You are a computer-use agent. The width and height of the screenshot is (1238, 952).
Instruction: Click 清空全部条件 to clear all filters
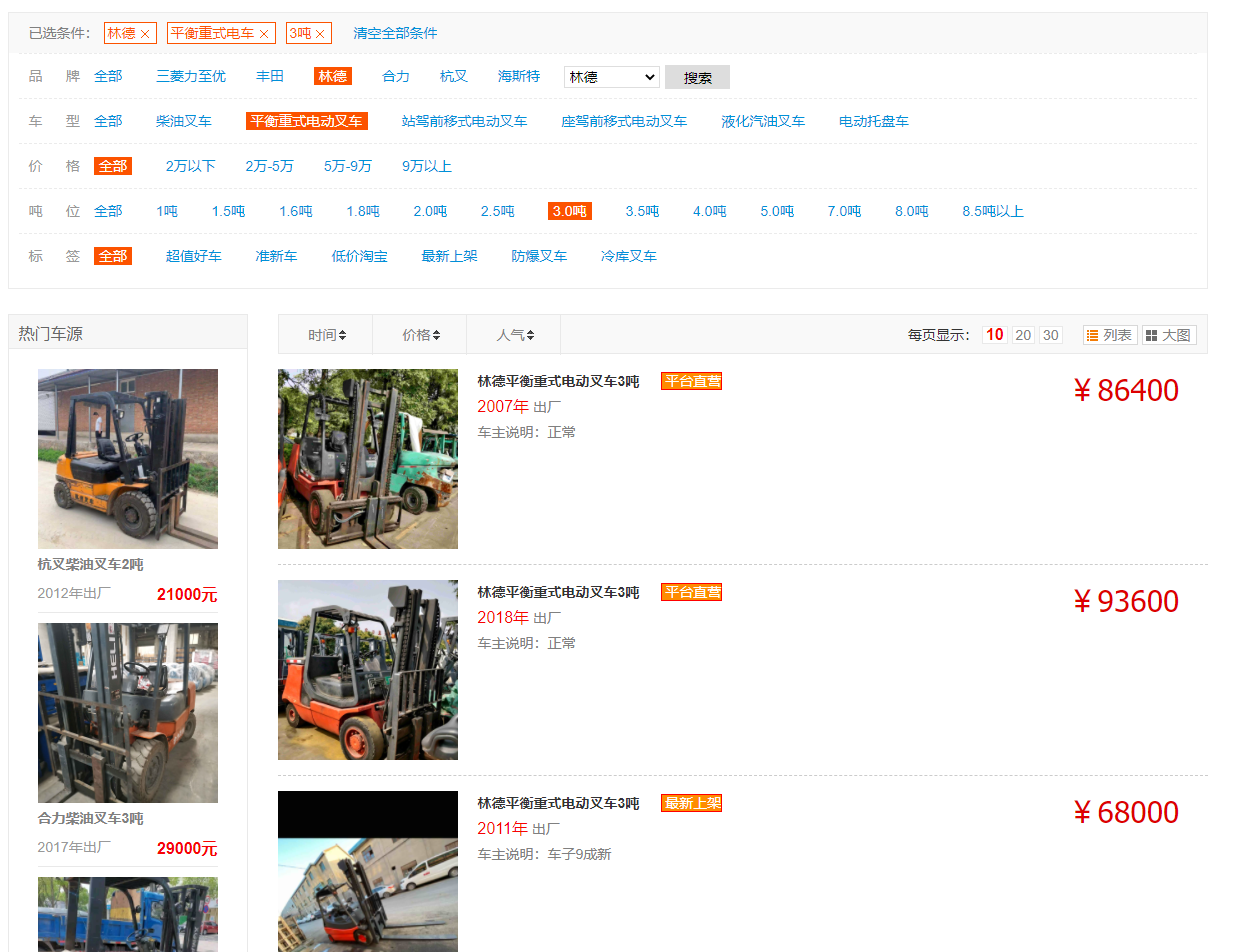pyautogui.click(x=394, y=32)
